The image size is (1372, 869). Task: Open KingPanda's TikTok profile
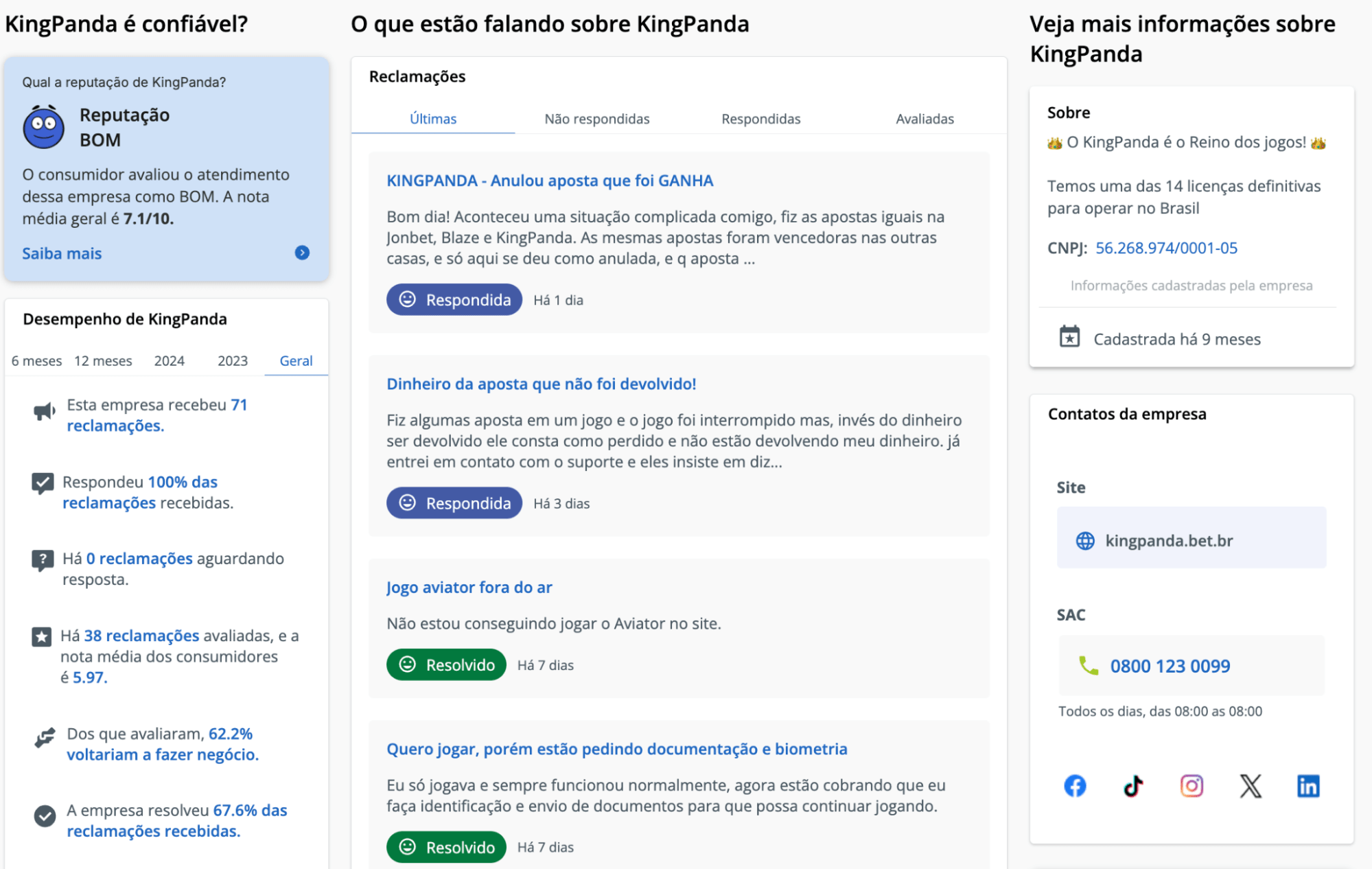[x=1133, y=785]
